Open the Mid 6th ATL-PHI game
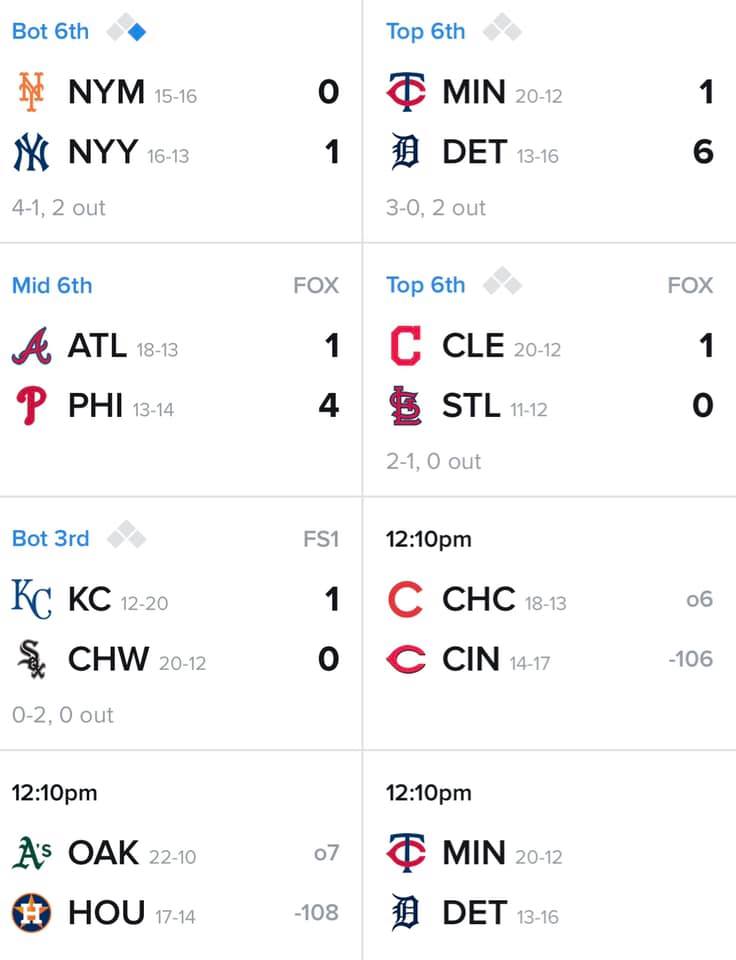This screenshot has height=960, width=736. (x=52, y=285)
